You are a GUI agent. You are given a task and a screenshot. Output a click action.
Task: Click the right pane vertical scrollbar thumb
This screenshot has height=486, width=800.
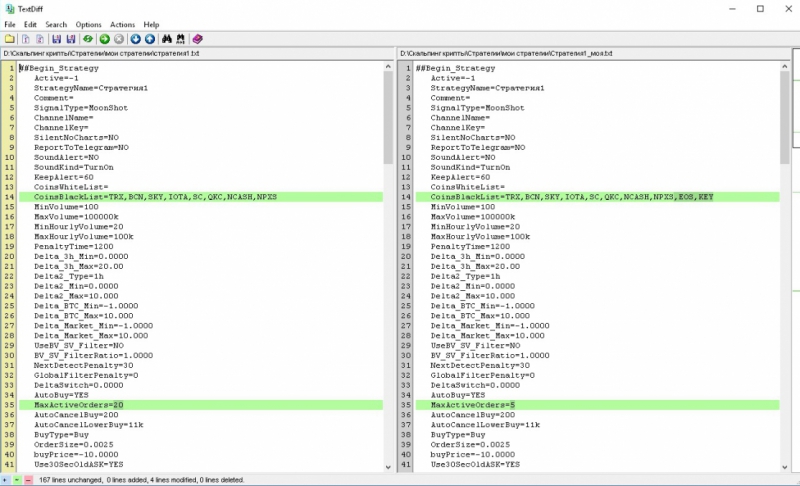[785, 117]
